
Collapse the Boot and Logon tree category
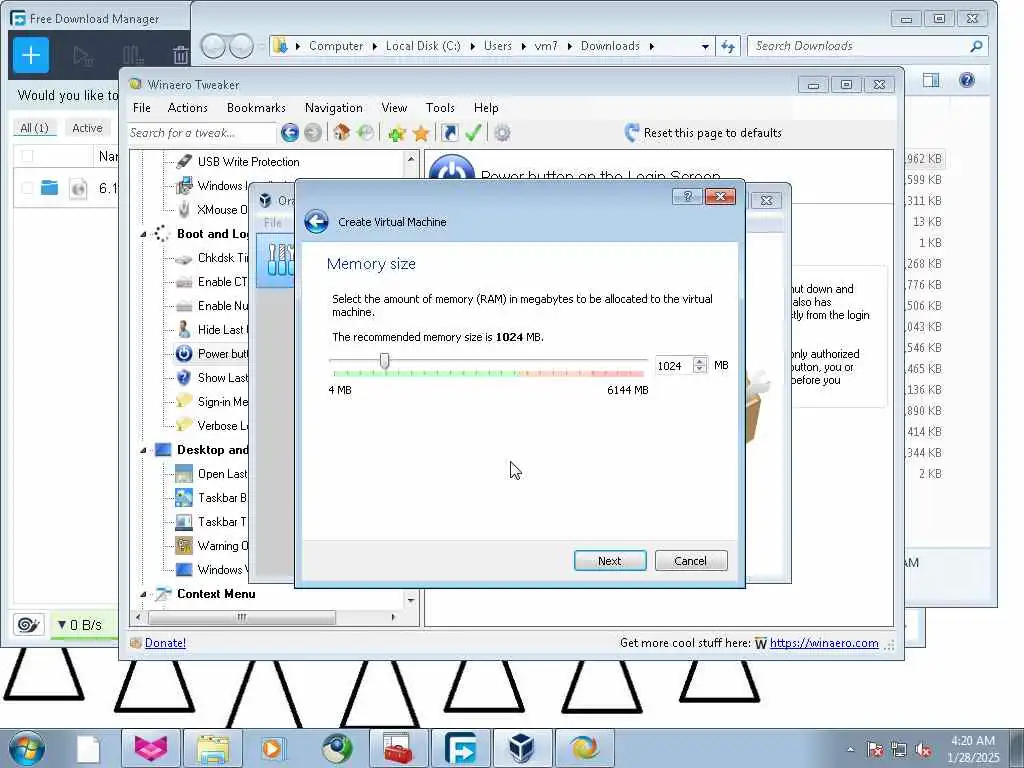(x=143, y=234)
